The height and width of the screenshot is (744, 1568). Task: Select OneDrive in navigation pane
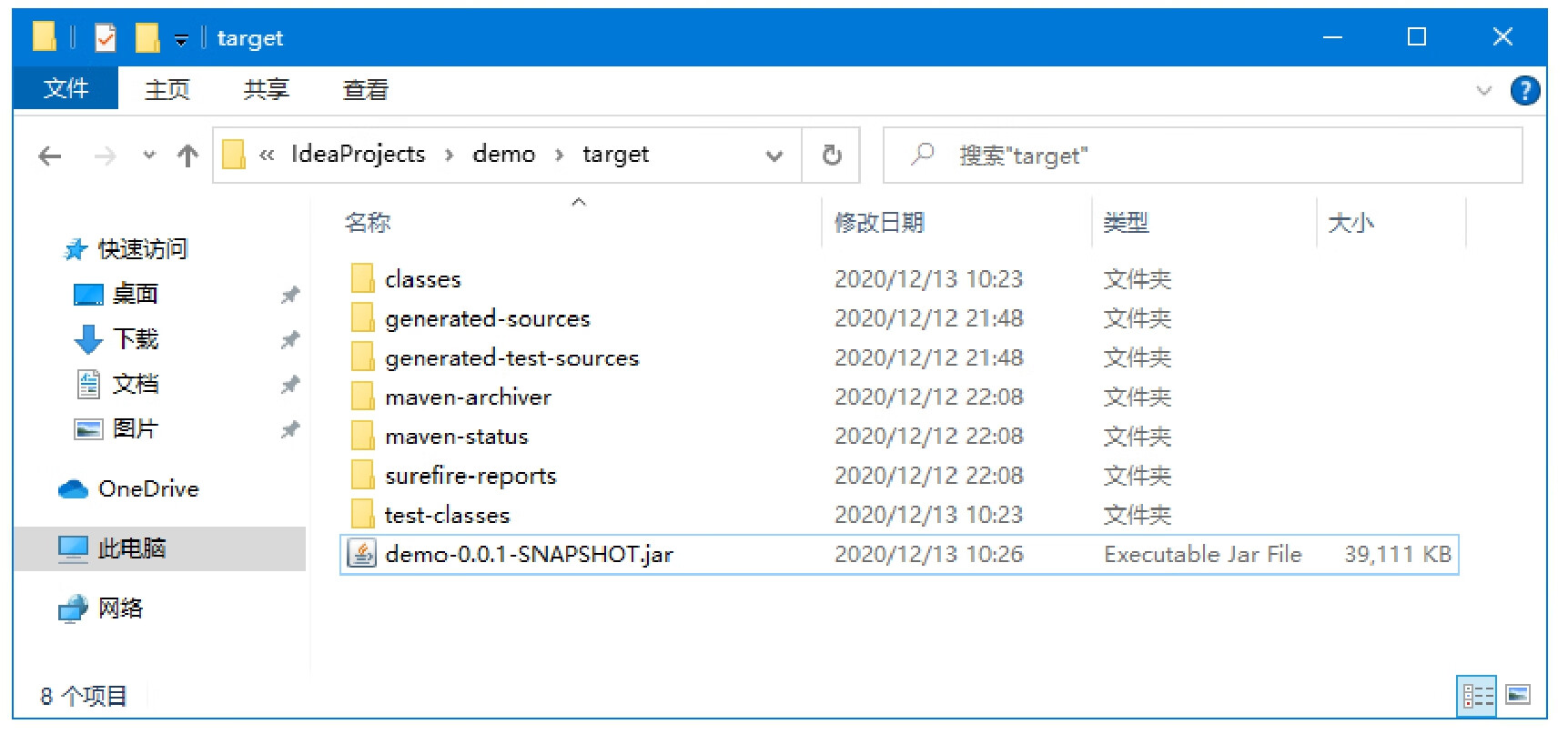pos(147,489)
